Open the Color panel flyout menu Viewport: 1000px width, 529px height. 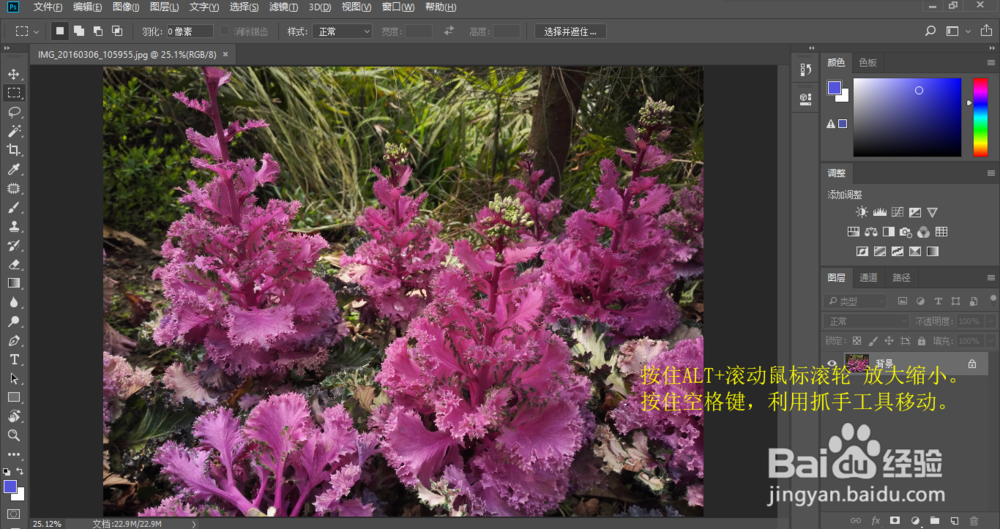(990, 63)
